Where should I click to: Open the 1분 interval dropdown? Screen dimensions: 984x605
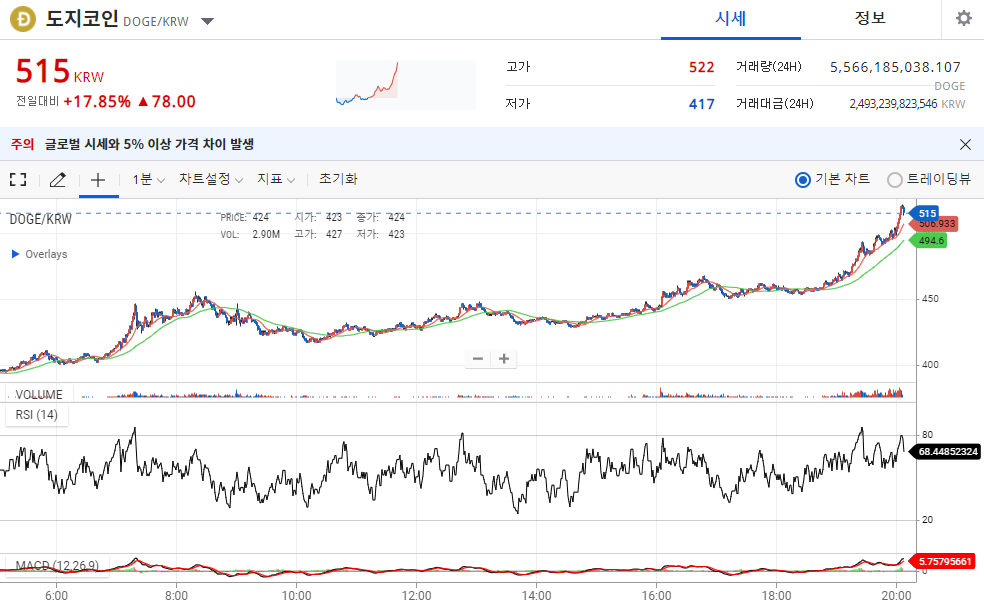click(x=148, y=179)
